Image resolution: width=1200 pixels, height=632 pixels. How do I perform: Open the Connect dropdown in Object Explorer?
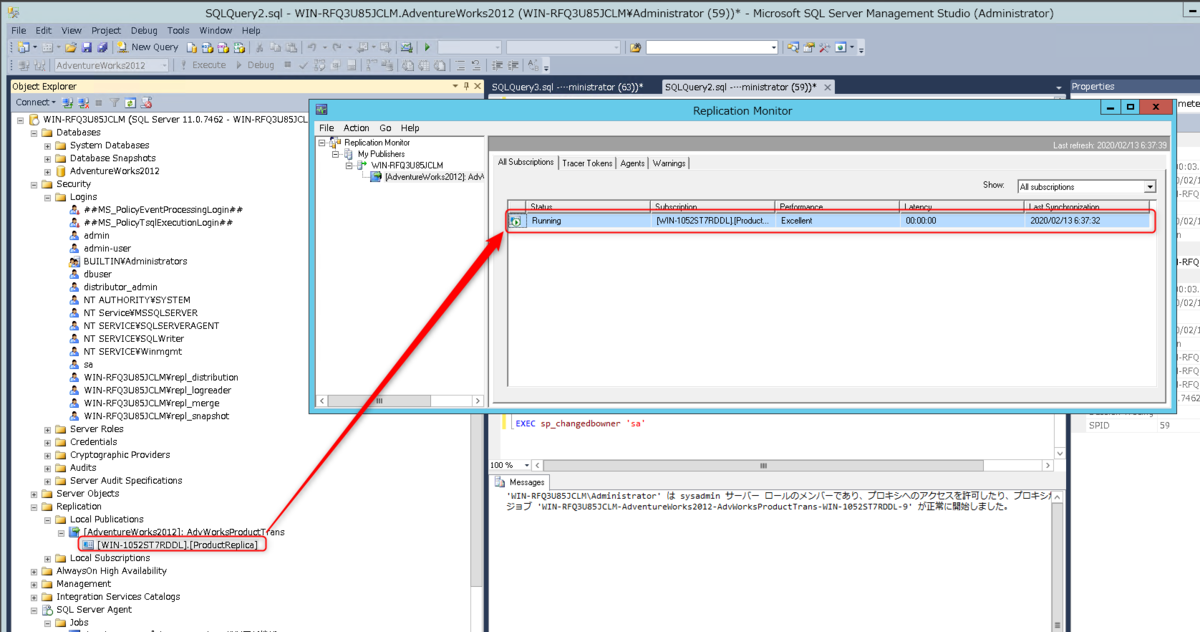tap(36, 102)
